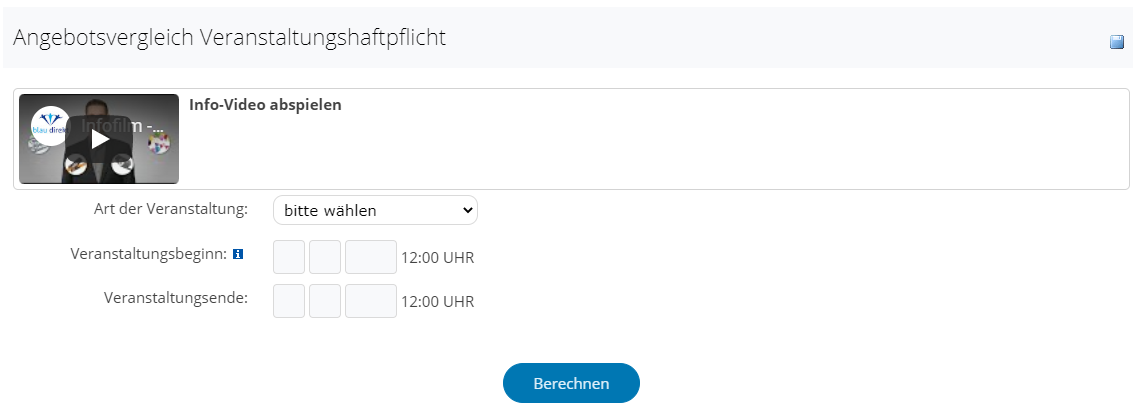This screenshot has height=417, width=1133.
Task: Focus the month field for Veranstaltungsende
Action: pos(325,300)
